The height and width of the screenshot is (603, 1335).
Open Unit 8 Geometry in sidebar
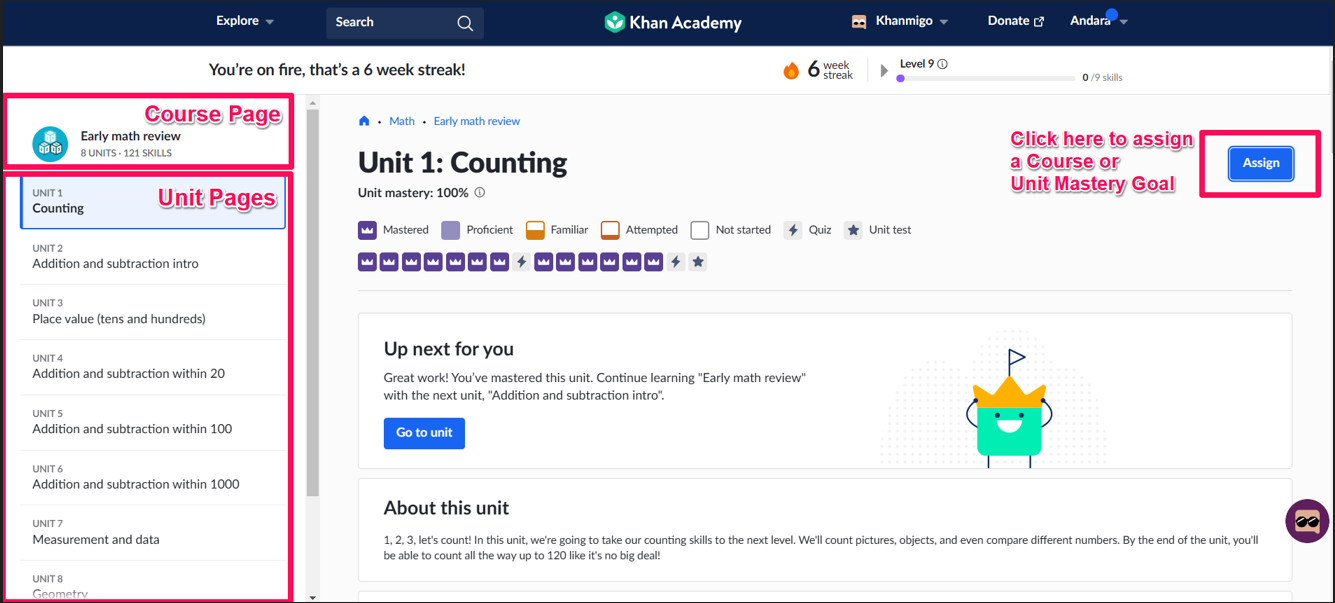click(153, 582)
